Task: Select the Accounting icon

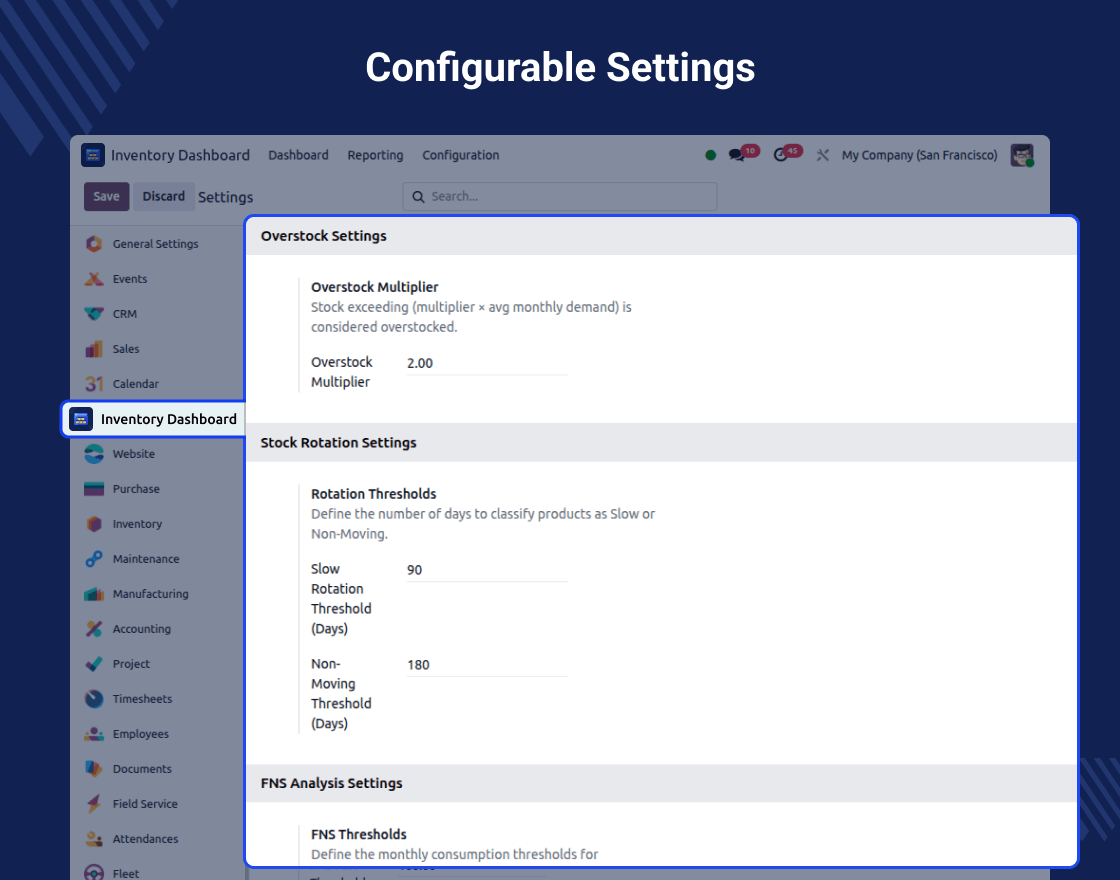Action: pos(94,629)
